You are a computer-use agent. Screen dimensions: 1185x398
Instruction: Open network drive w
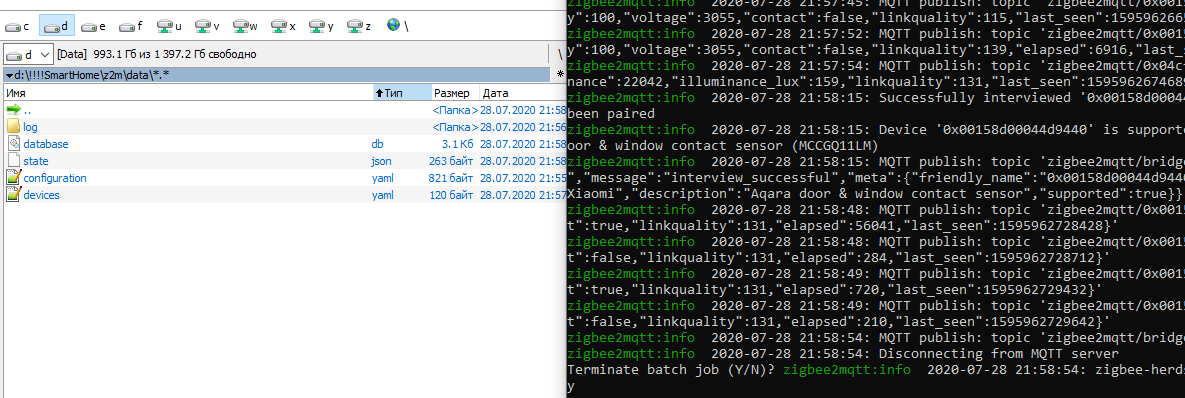click(245, 26)
